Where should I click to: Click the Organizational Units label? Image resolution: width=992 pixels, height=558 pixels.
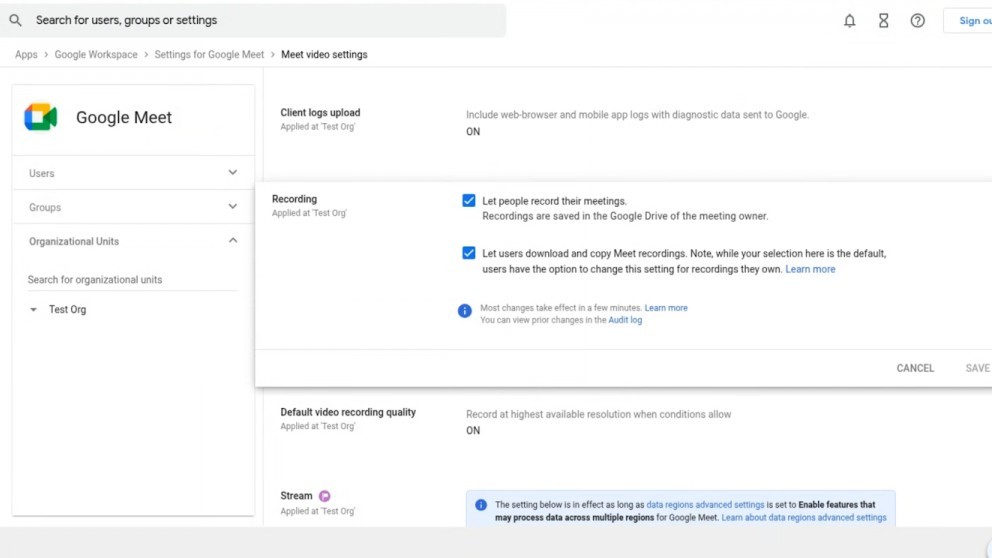click(x=74, y=241)
